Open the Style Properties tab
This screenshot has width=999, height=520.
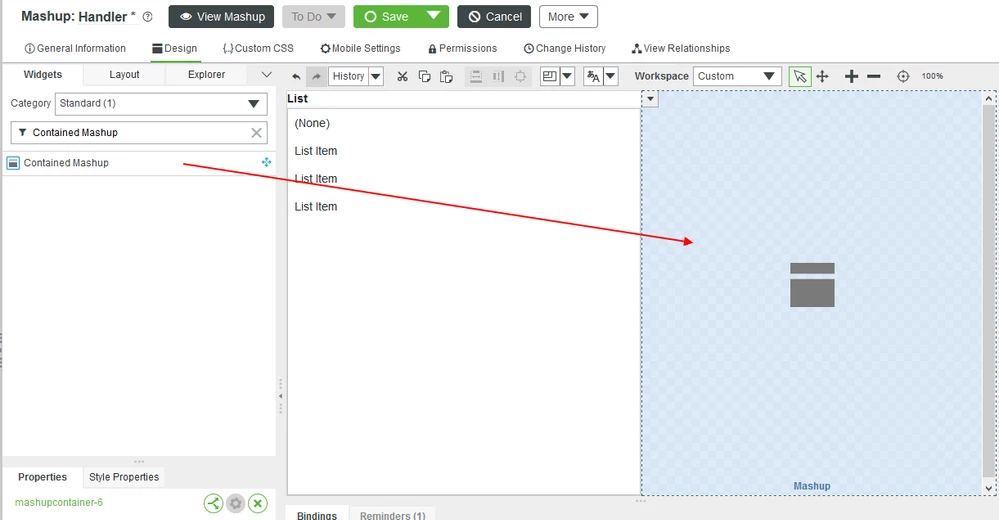[x=124, y=477]
